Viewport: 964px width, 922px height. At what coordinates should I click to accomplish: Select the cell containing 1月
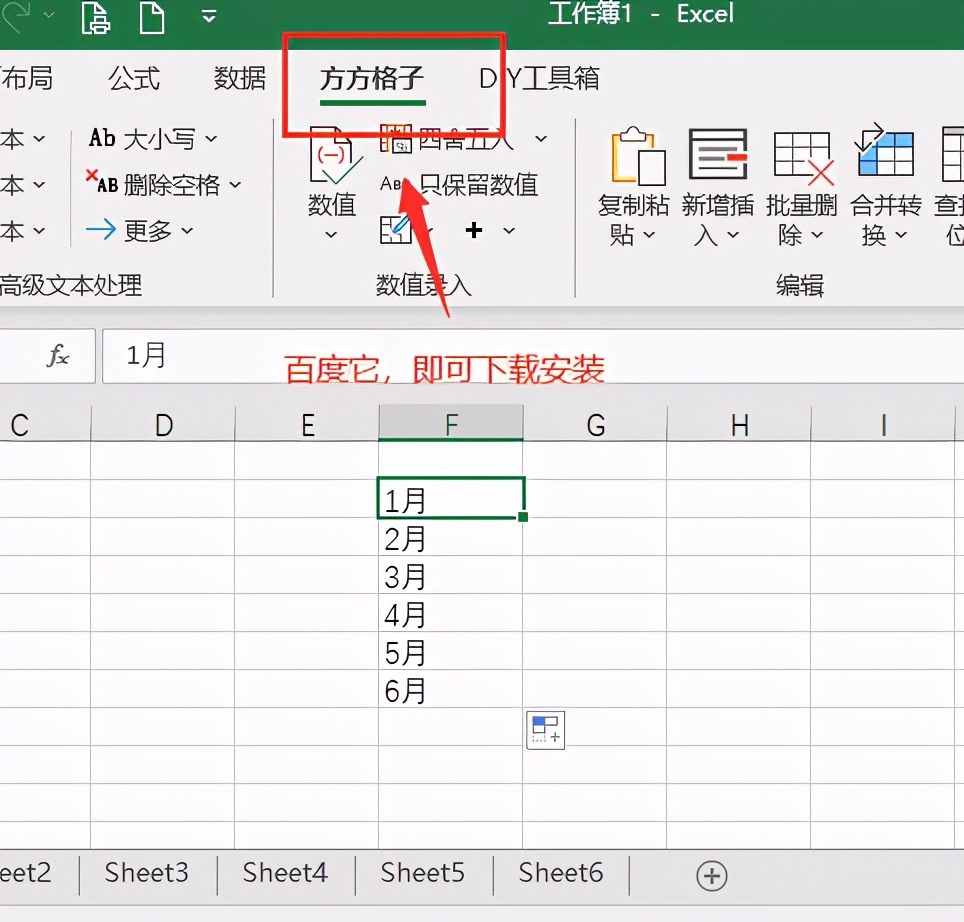[451, 498]
